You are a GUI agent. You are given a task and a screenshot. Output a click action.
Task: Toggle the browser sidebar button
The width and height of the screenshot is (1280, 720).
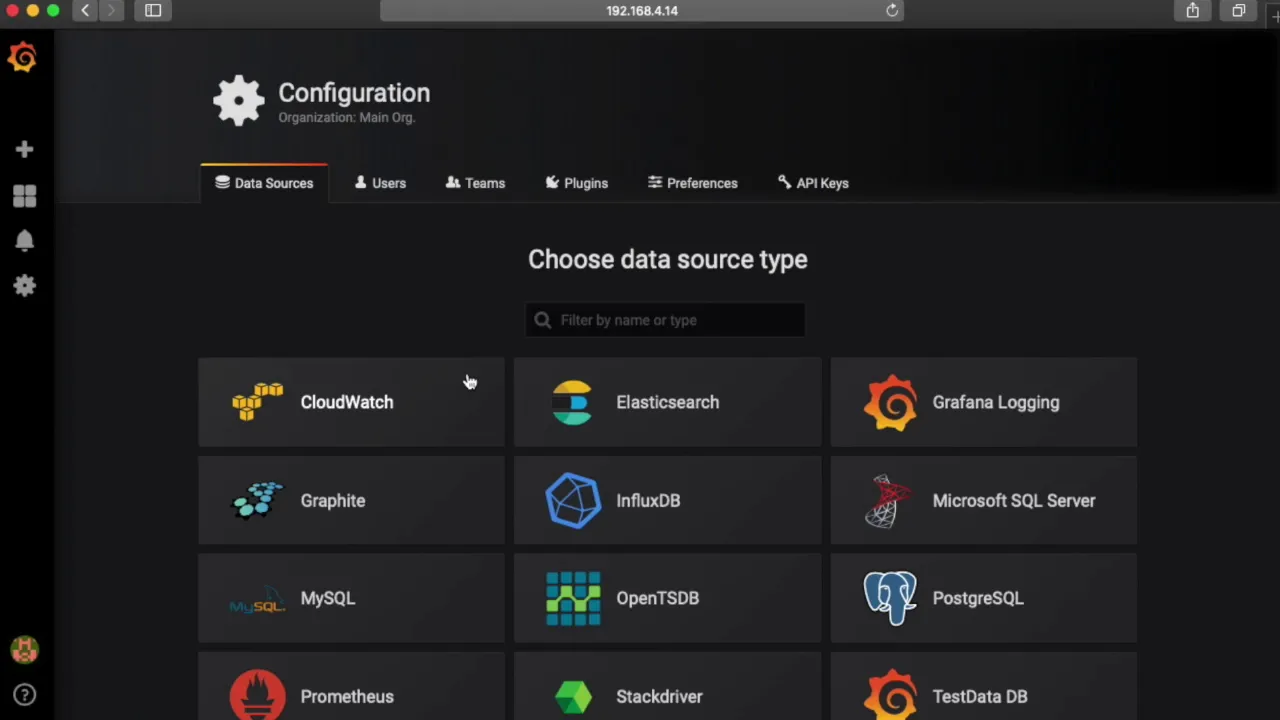tap(153, 11)
